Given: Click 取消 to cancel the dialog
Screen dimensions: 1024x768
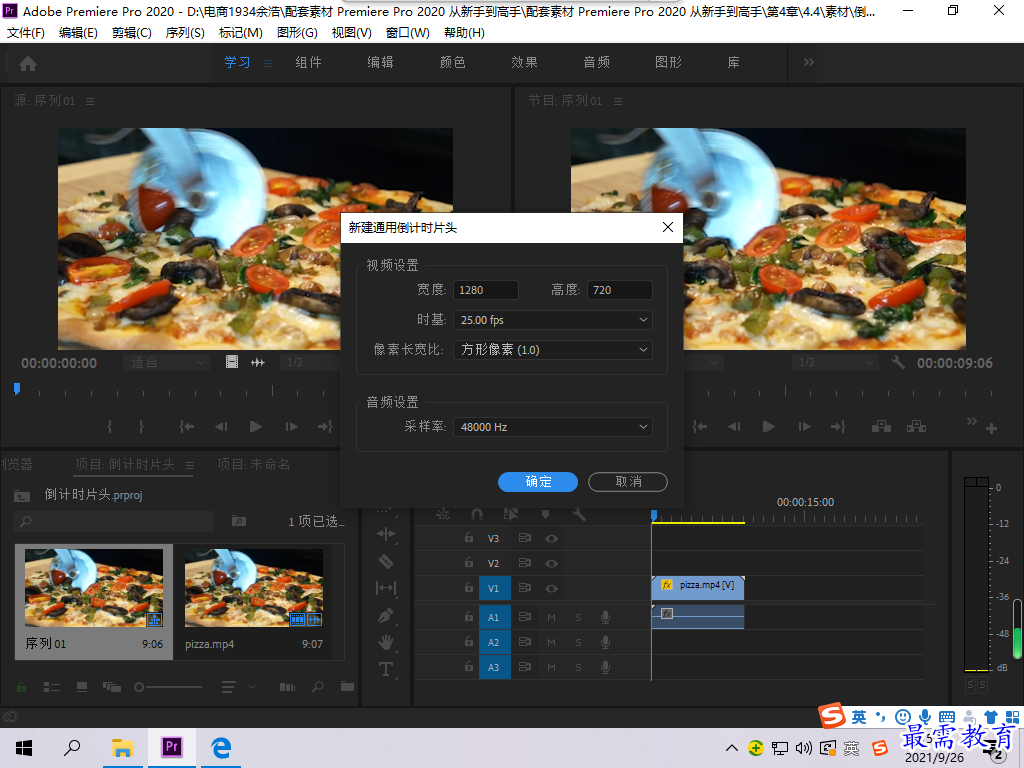Looking at the screenshot, I should tap(628, 482).
